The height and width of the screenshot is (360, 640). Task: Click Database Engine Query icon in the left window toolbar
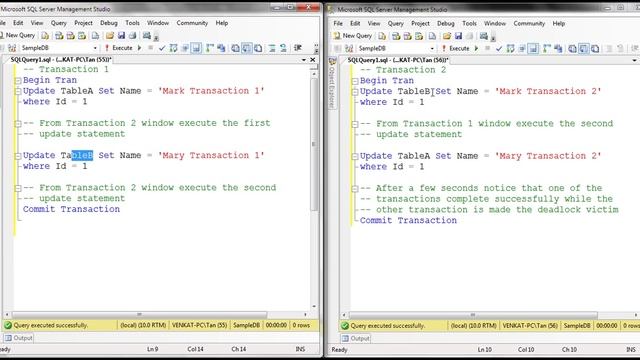(x=45, y=36)
